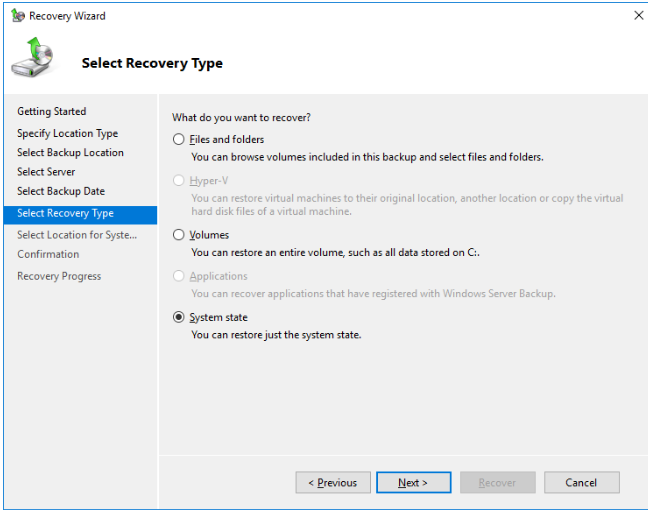Screen dimensions: 648x512
Task: Click the disabled Hyper-V radio button
Action: [x=179, y=181]
